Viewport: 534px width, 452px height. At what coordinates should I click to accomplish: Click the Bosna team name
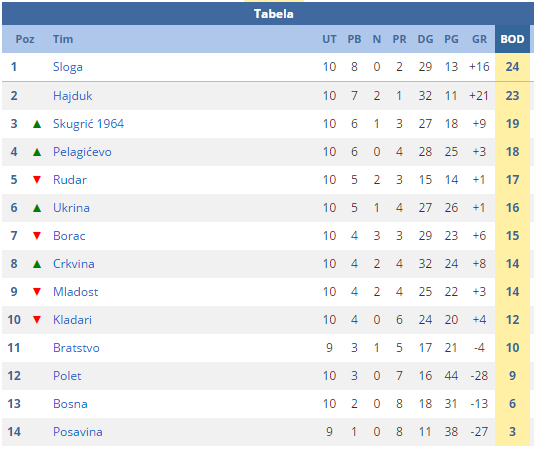(70, 404)
